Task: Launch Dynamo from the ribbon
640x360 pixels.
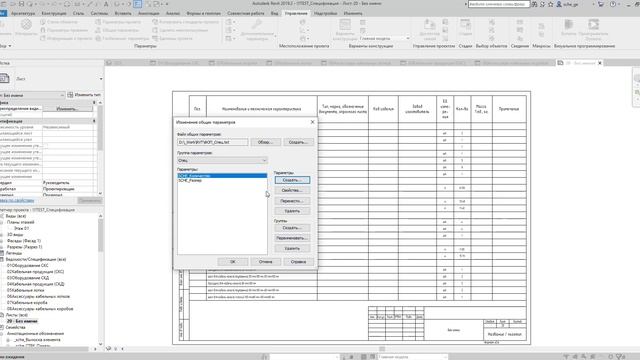Action: coord(569,27)
